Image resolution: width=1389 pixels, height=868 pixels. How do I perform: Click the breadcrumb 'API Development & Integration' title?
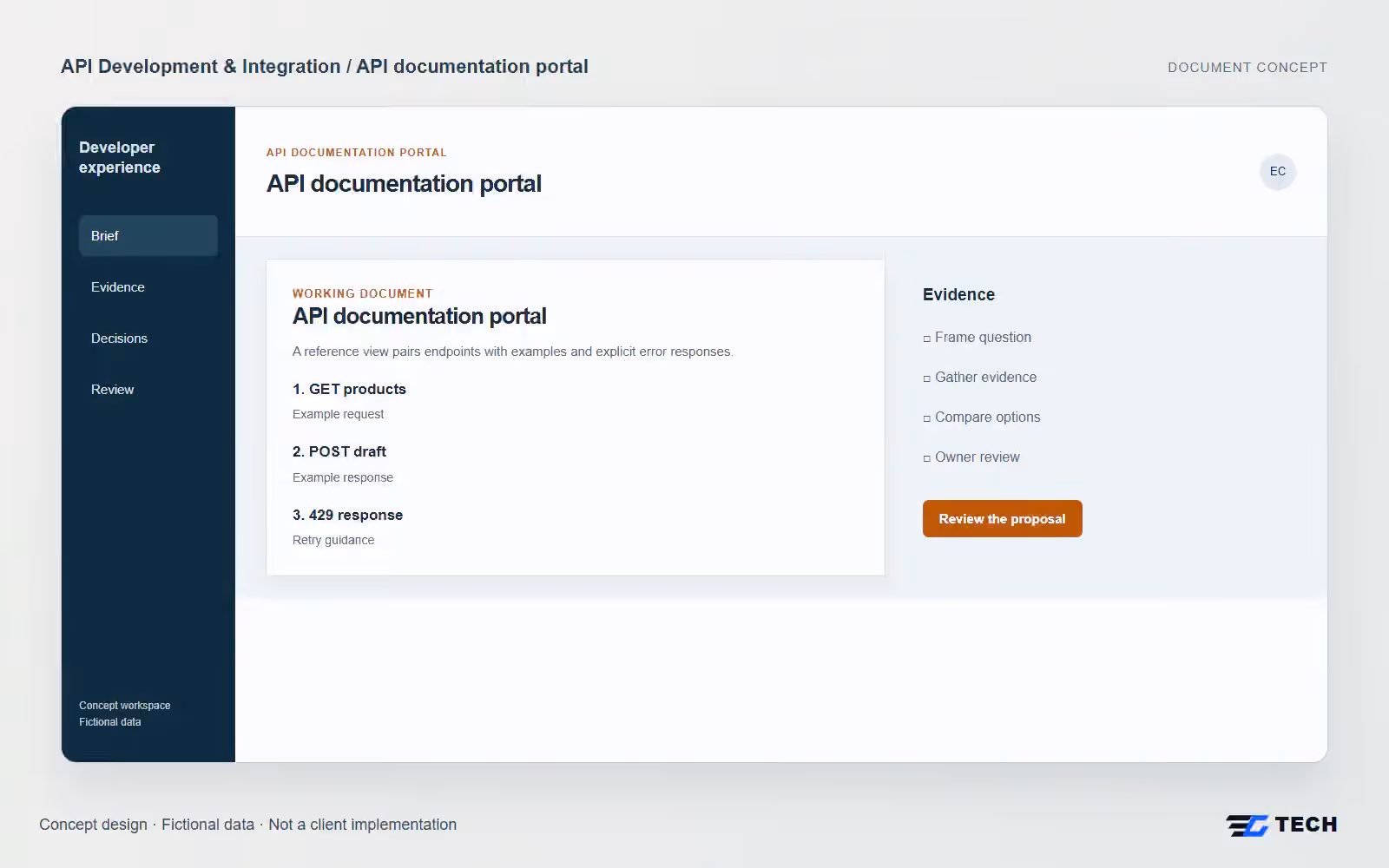click(201, 67)
